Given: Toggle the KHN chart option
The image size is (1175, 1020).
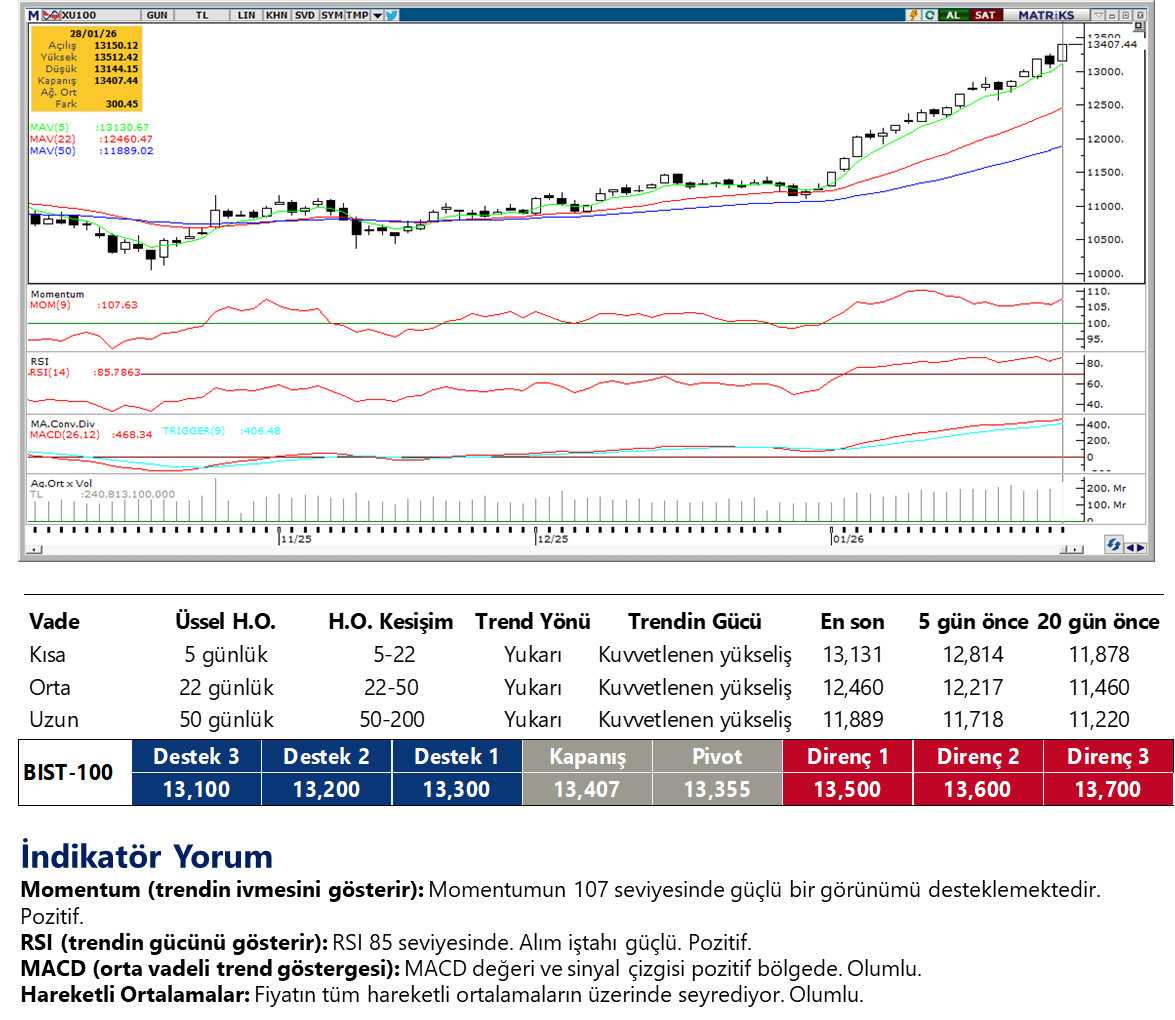Looking at the screenshot, I should coord(276,15).
